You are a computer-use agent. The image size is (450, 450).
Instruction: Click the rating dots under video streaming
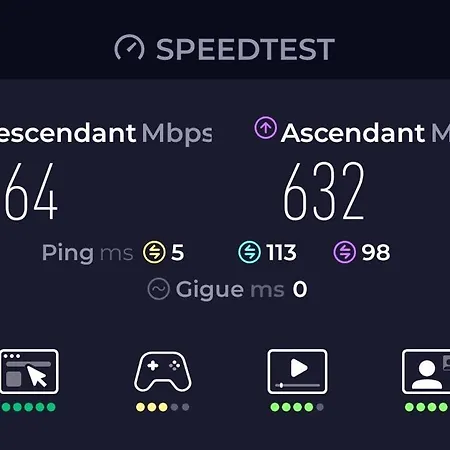pyautogui.click(x=297, y=407)
